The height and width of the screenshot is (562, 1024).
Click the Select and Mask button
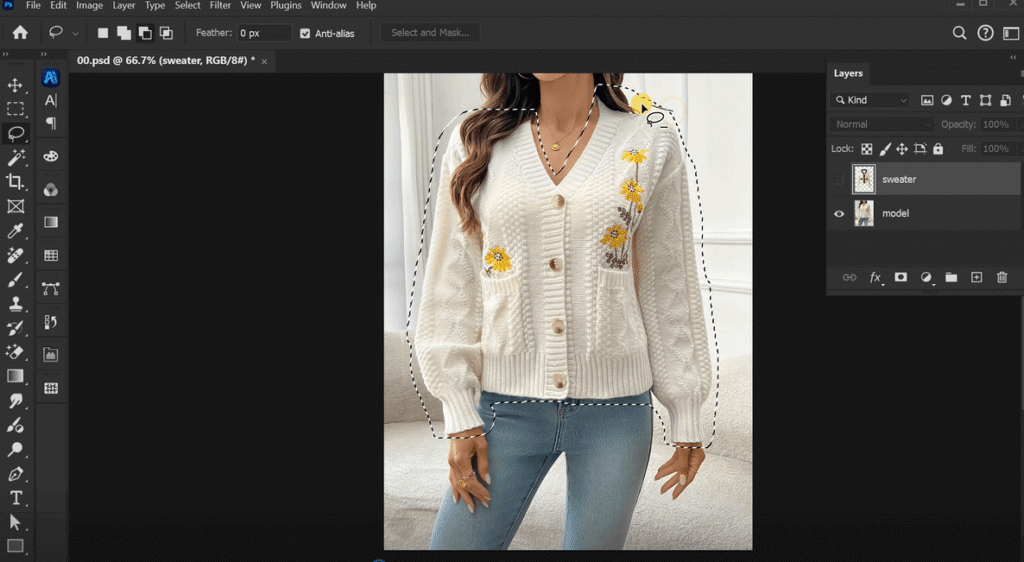click(430, 33)
